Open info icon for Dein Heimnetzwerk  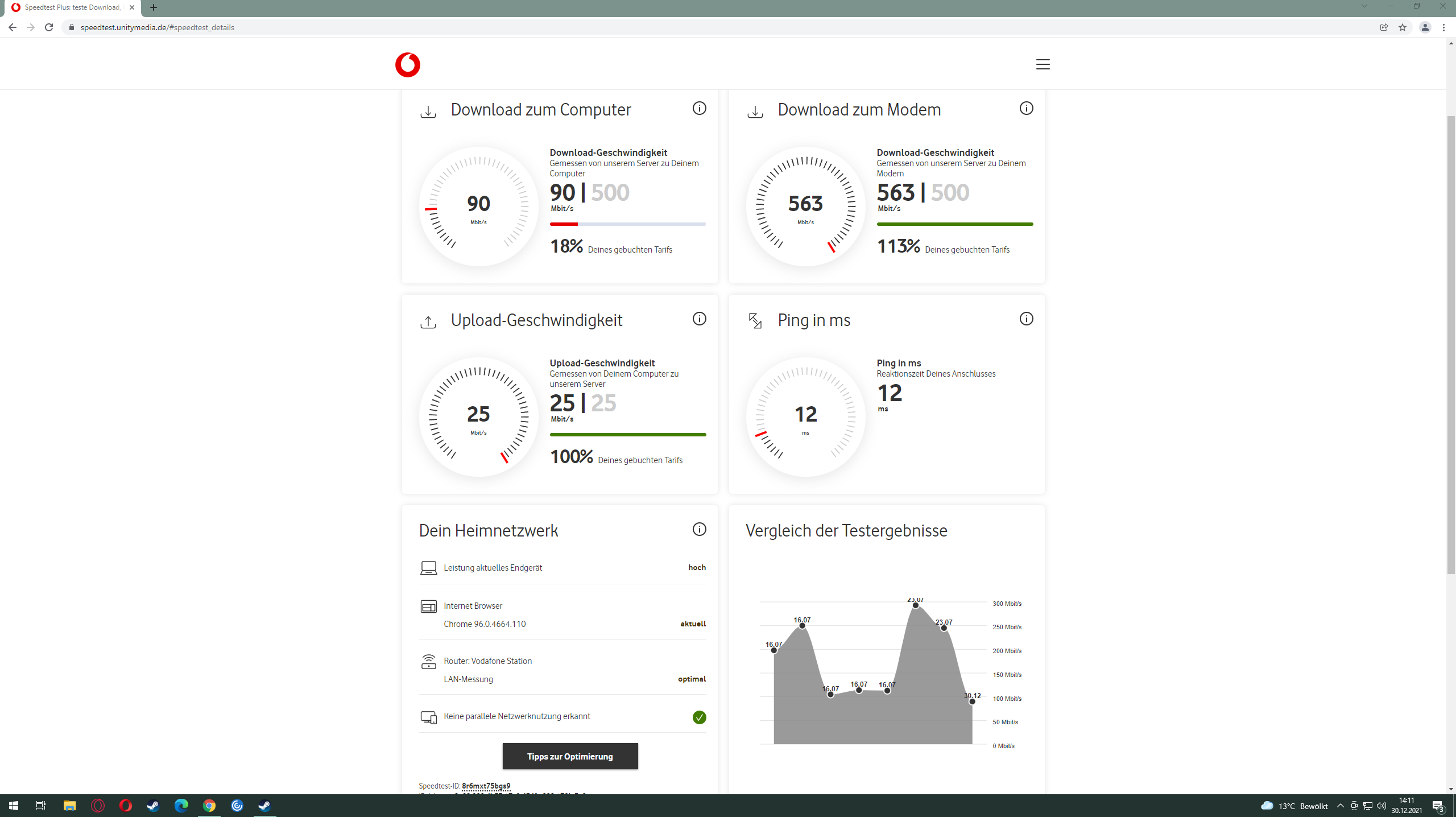(x=699, y=529)
